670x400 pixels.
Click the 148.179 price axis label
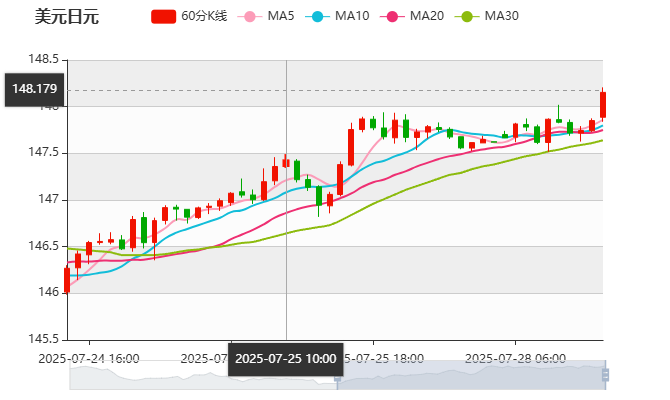(34, 89)
